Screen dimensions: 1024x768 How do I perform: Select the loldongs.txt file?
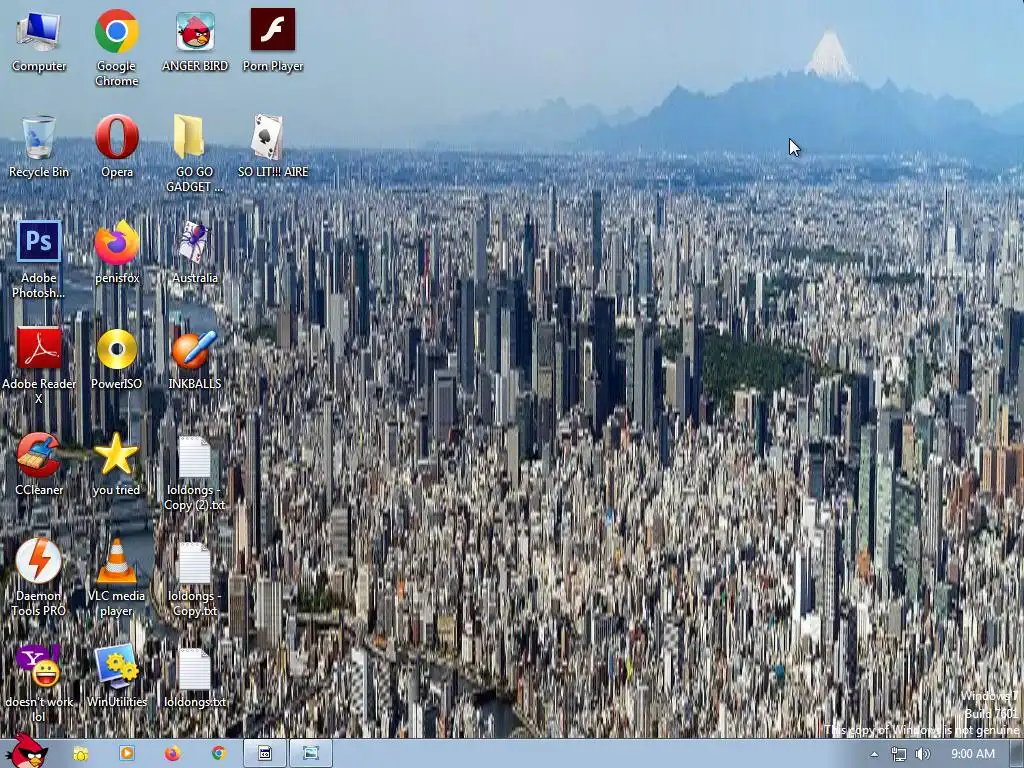click(x=195, y=676)
